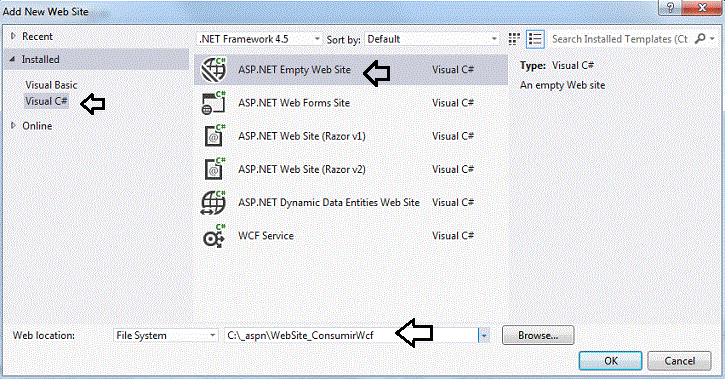Image resolution: width=725 pixels, height=379 pixels.
Task: Select ASP.NET Dynamic Data Entities Web Site text
Action: point(329,202)
